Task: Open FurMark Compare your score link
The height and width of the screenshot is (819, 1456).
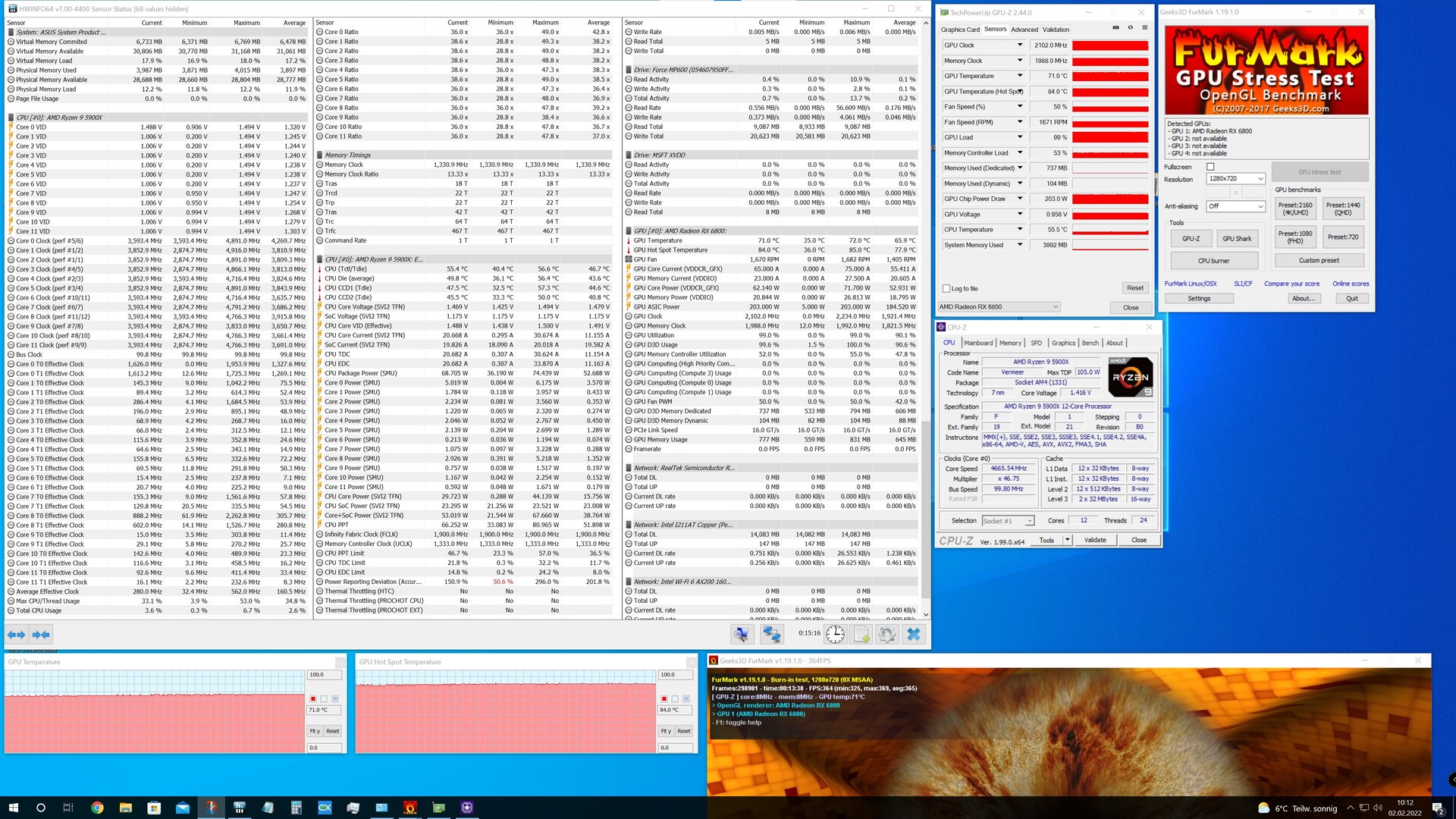Action: click(1291, 284)
